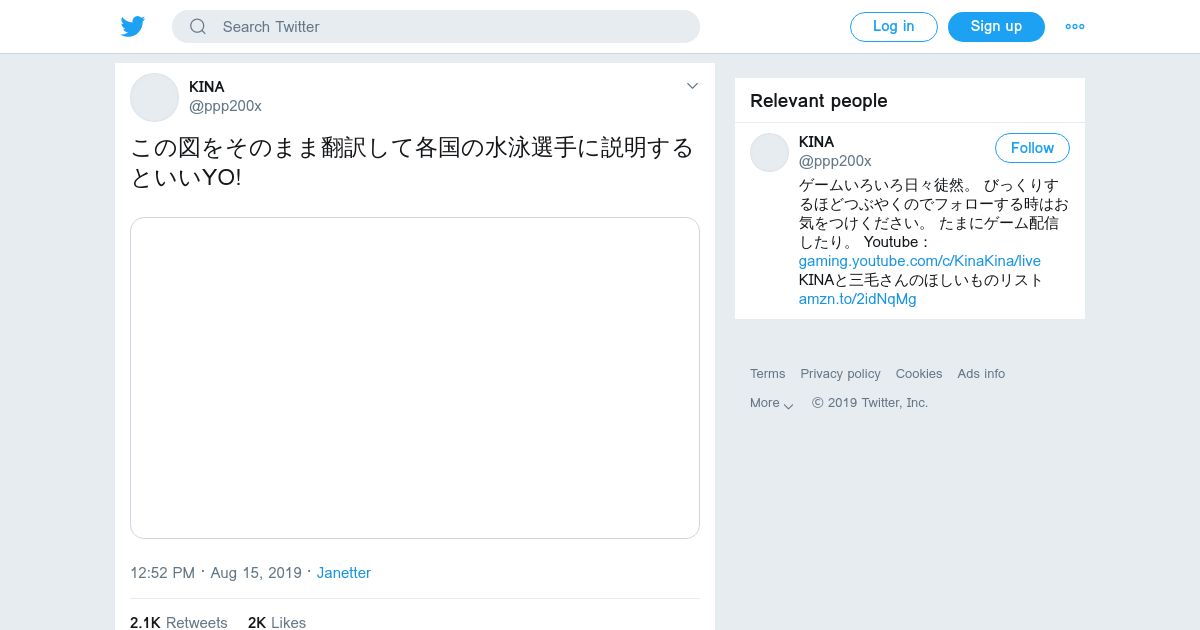The width and height of the screenshot is (1200, 630).
Task: Expand the tweet options chevron
Action: coord(692,86)
